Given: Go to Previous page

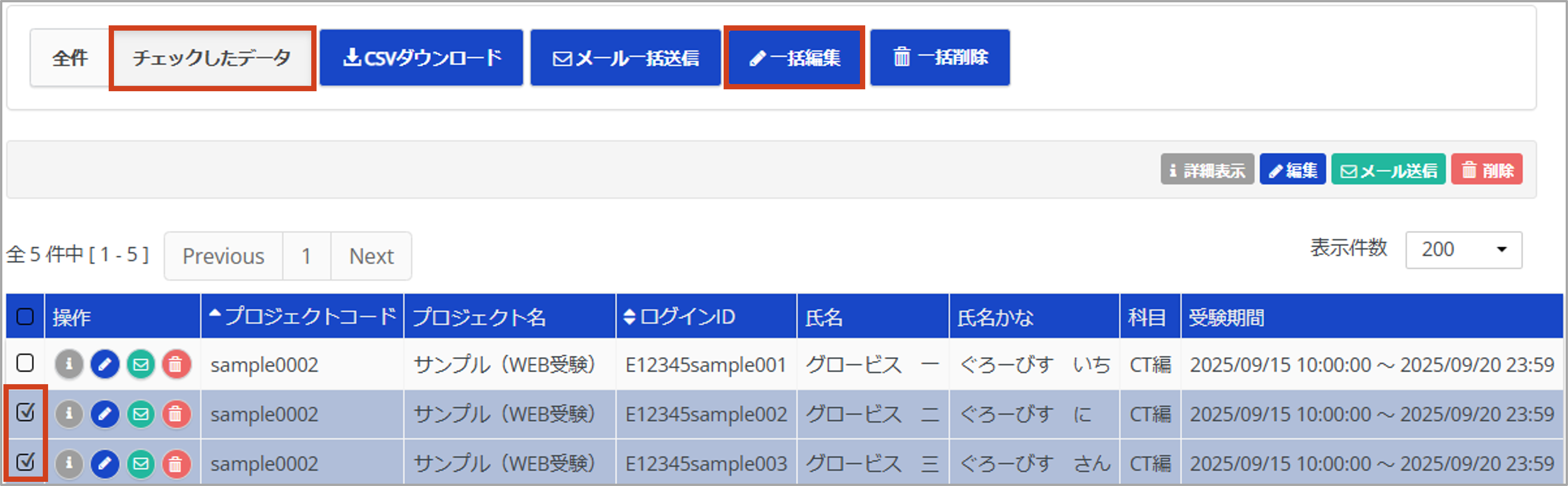Looking at the screenshot, I should pos(223,256).
